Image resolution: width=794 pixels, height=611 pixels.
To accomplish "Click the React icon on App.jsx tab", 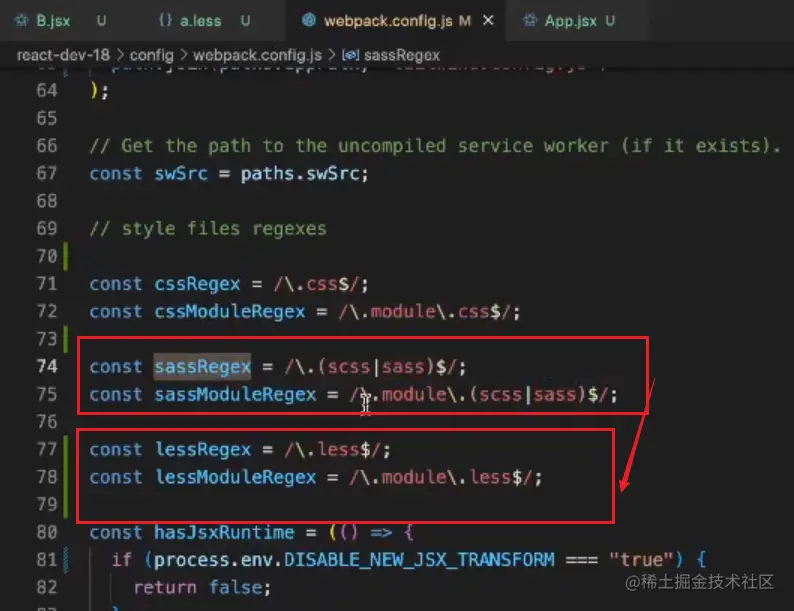I will point(530,20).
